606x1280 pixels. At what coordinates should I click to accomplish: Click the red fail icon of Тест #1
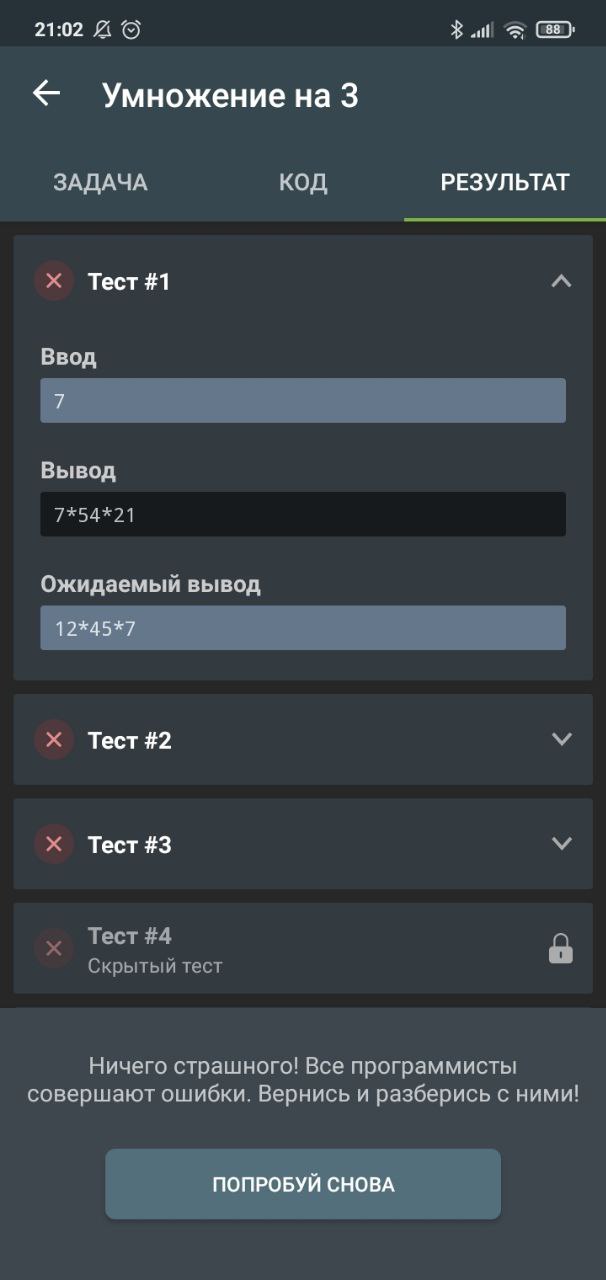coord(54,281)
